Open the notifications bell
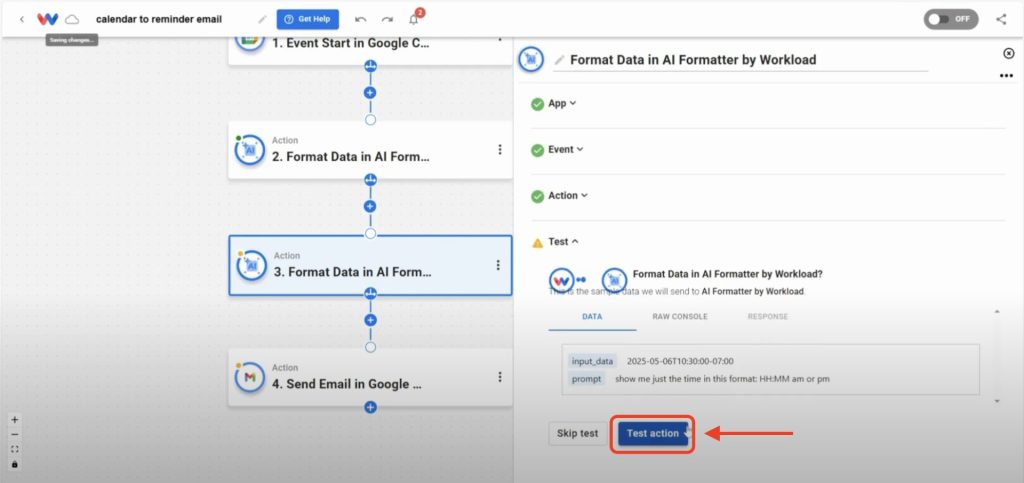Image resolution: width=1024 pixels, height=483 pixels. [x=413, y=20]
